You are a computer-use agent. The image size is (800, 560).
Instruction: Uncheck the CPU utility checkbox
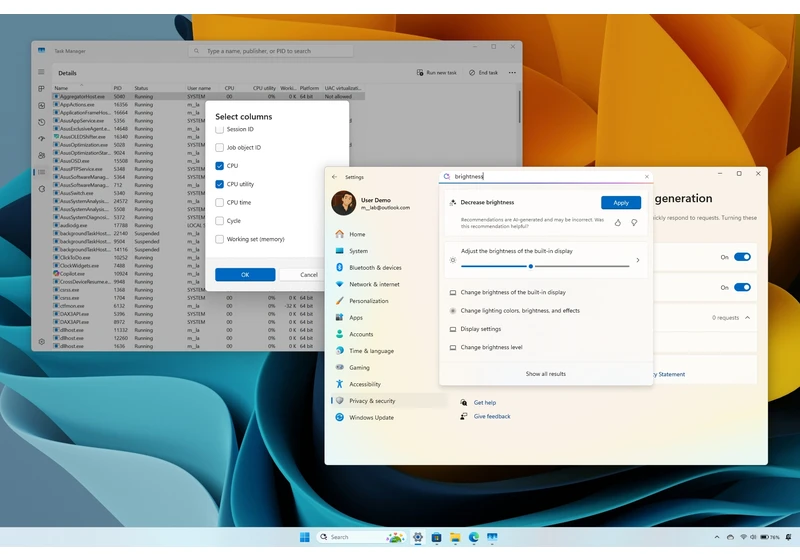(x=219, y=184)
